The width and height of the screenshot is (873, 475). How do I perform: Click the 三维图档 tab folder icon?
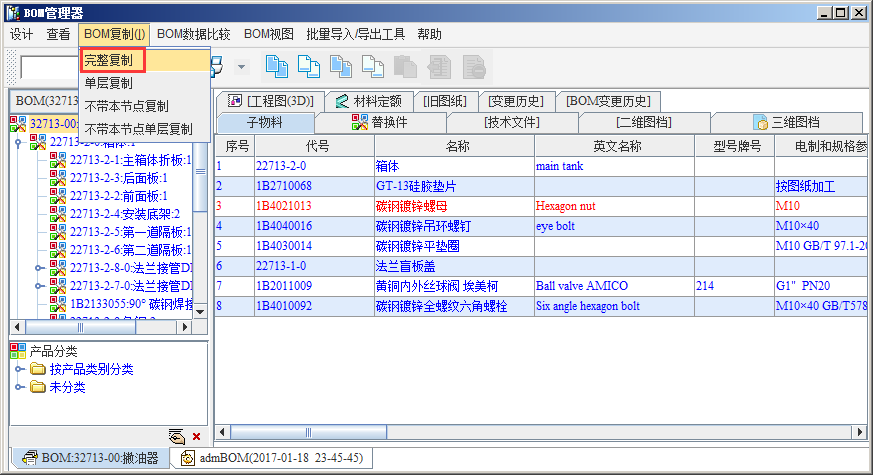point(759,123)
